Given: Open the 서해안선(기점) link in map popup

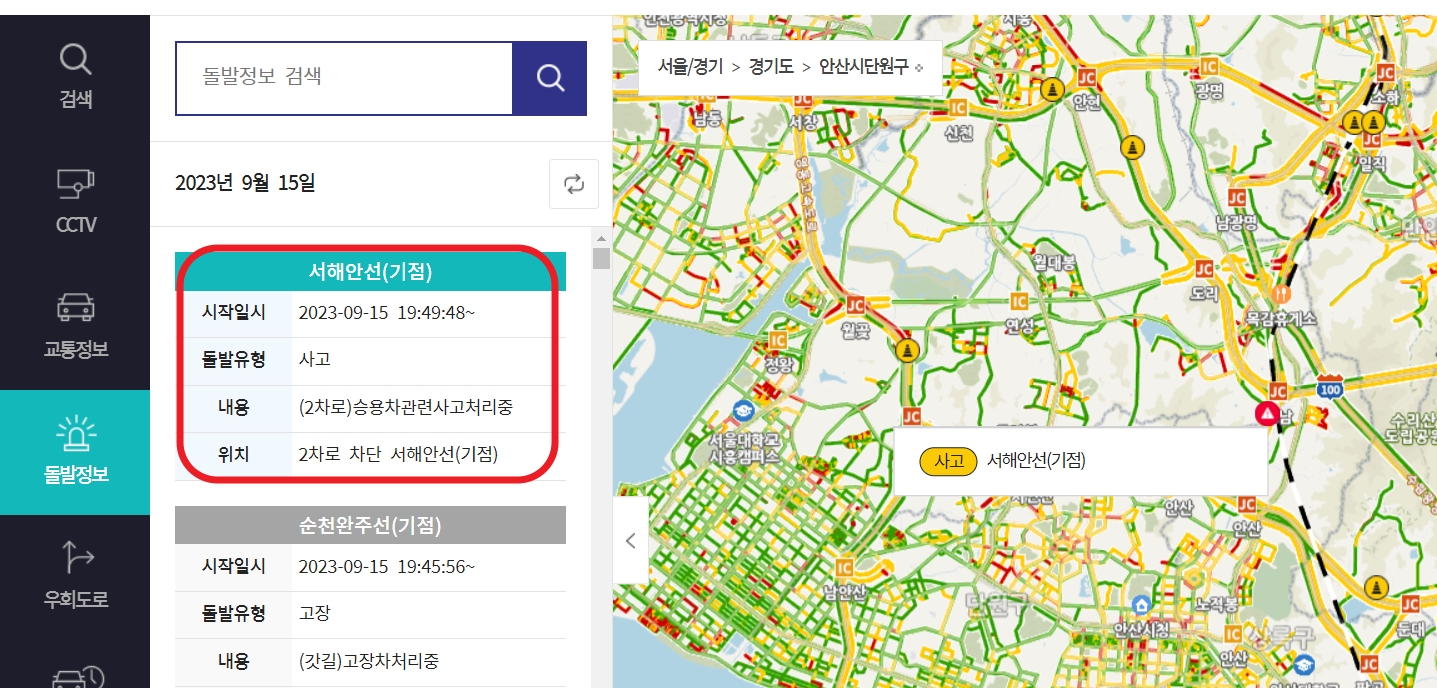Looking at the screenshot, I should [1037, 462].
